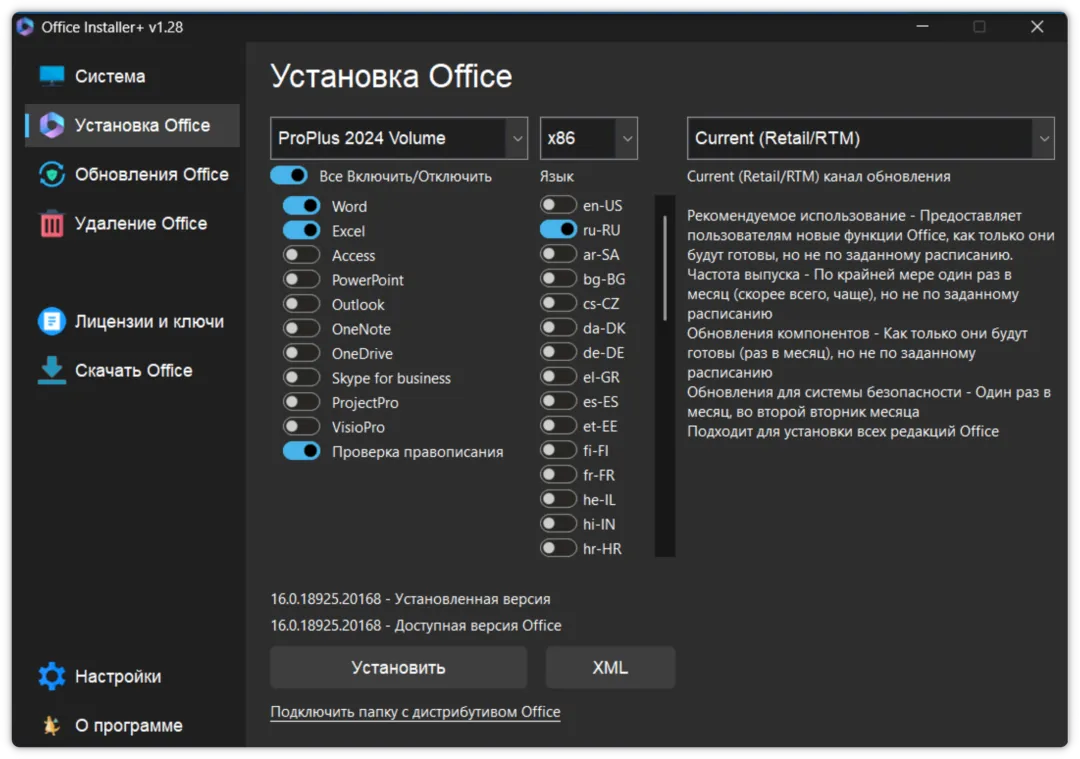Enable he-IL language toggle
This screenshot has height=759, width=1080.
point(558,499)
